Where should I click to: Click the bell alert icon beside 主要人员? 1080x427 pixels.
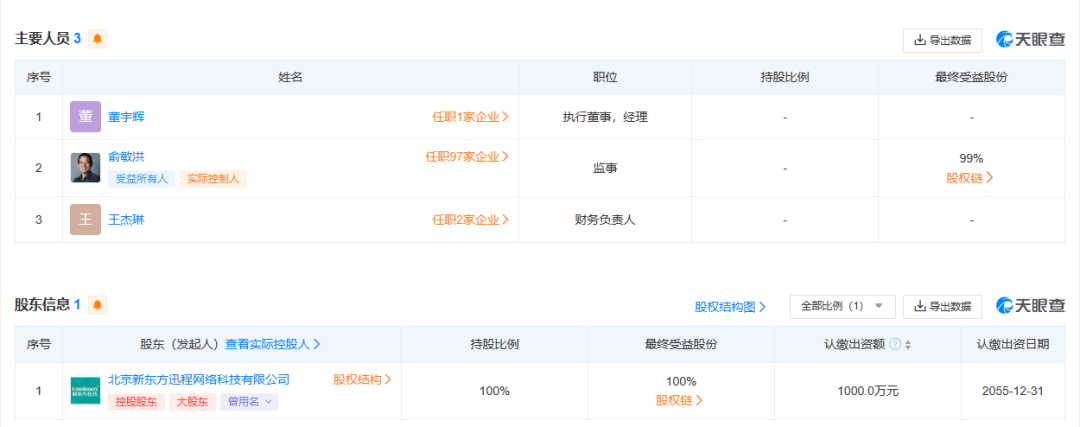[x=97, y=39]
